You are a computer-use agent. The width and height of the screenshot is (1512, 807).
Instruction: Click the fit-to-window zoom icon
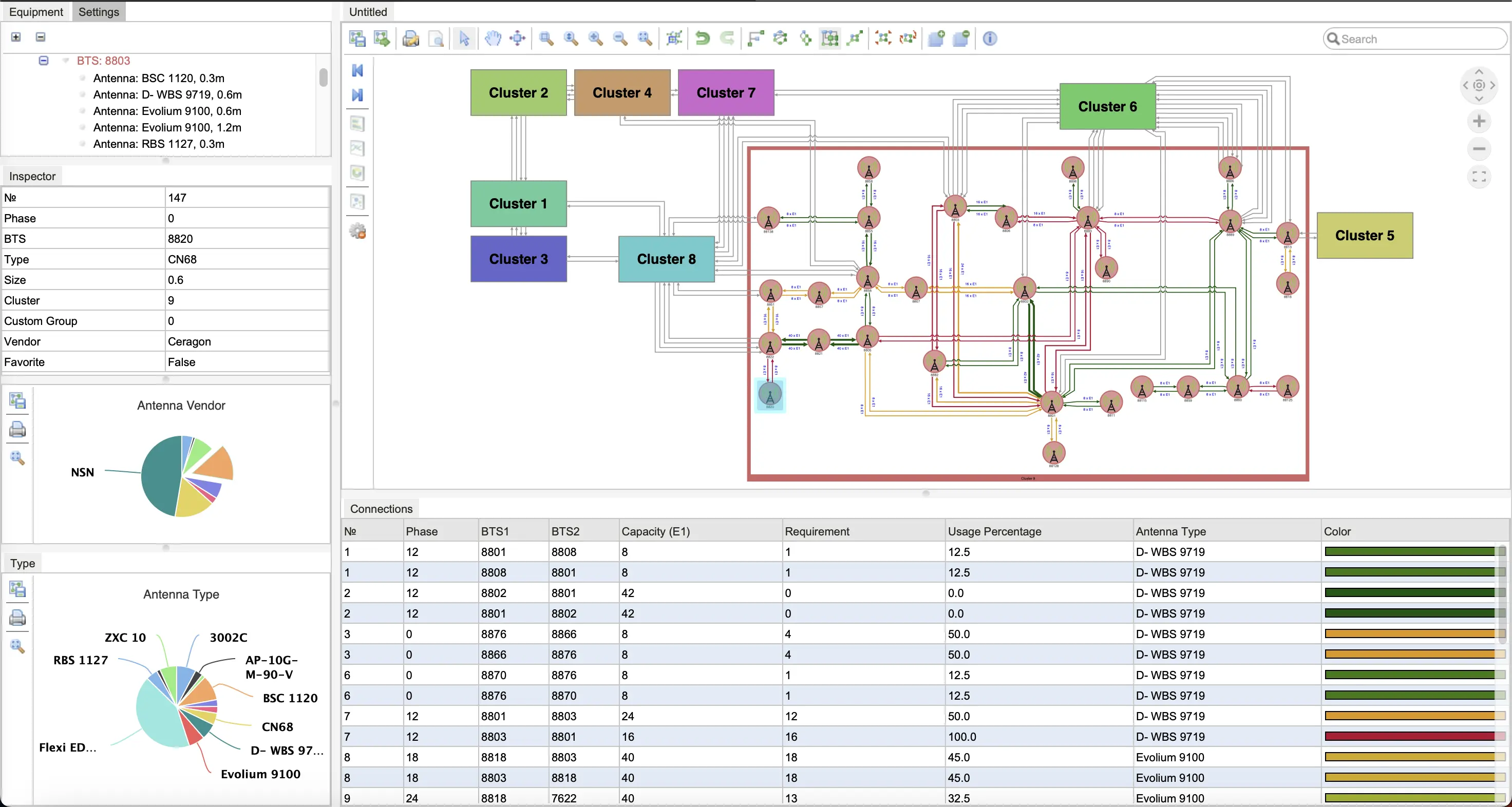coord(645,39)
